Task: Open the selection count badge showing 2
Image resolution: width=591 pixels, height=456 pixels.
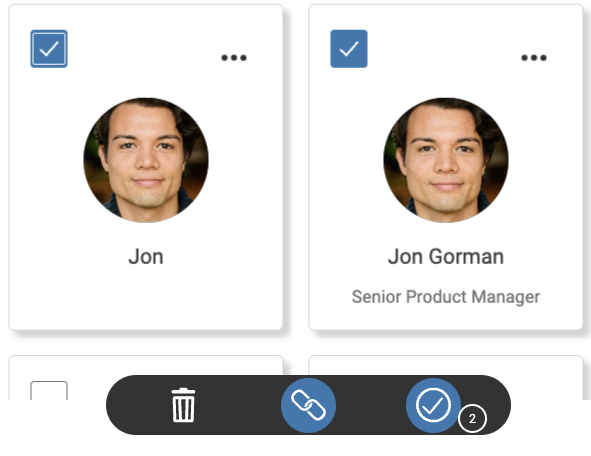Action: 472,419
